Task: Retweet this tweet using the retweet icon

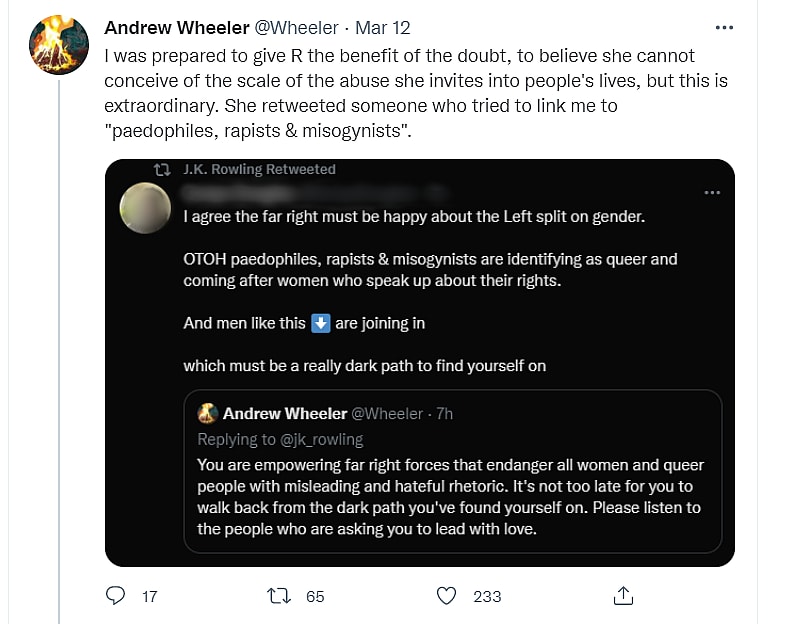Action: [280, 595]
